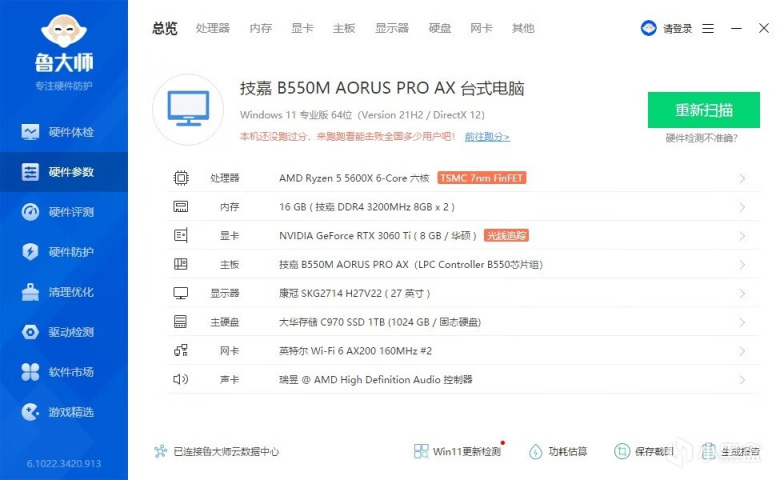Click AMD High Definition Audio text

coord(376,380)
